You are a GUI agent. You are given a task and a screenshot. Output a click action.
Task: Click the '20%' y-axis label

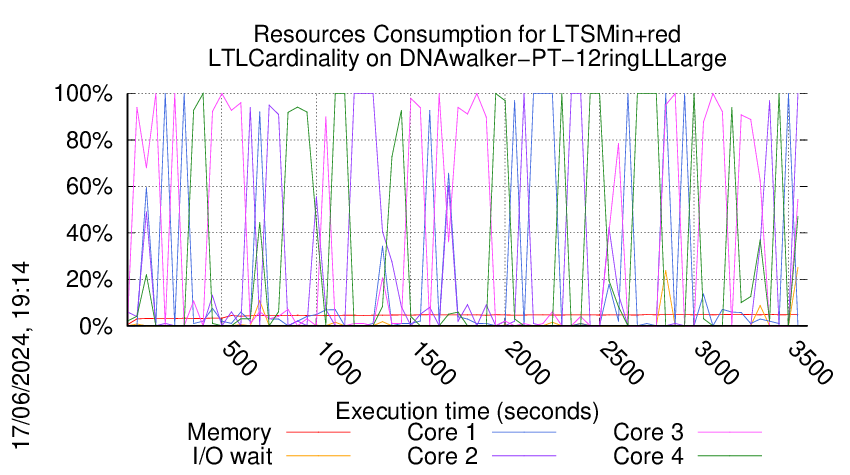(x=89, y=280)
